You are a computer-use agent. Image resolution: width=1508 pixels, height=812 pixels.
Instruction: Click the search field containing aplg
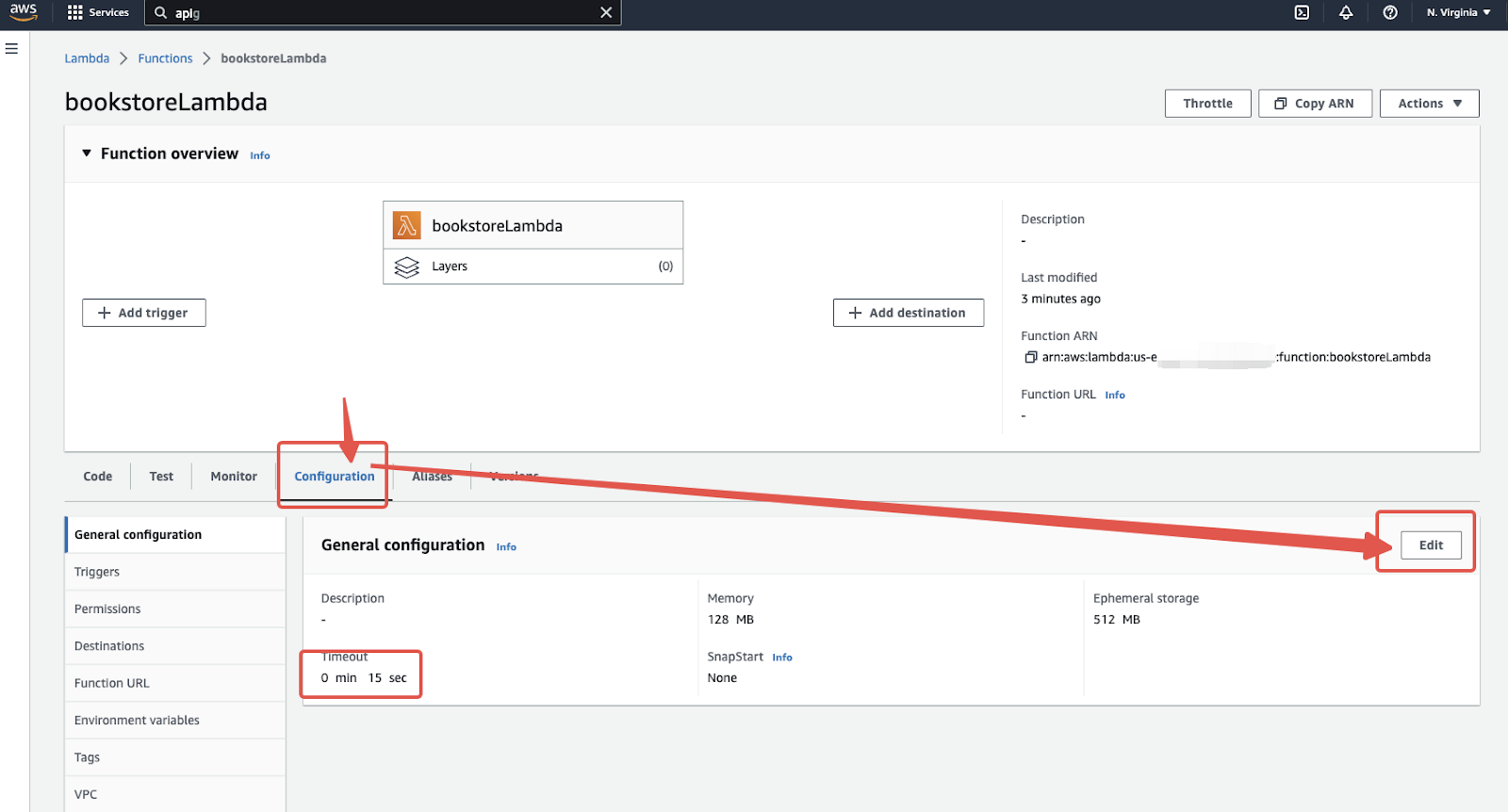pos(382,13)
